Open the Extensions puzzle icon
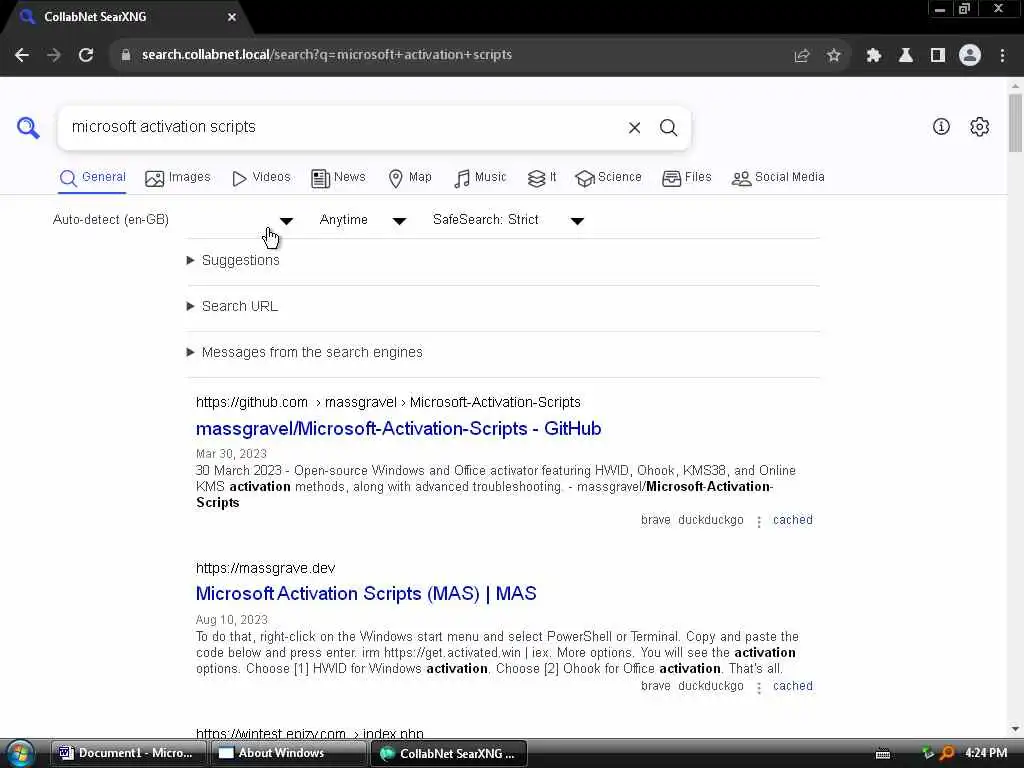1024x768 pixels. (x=874, y=56)
